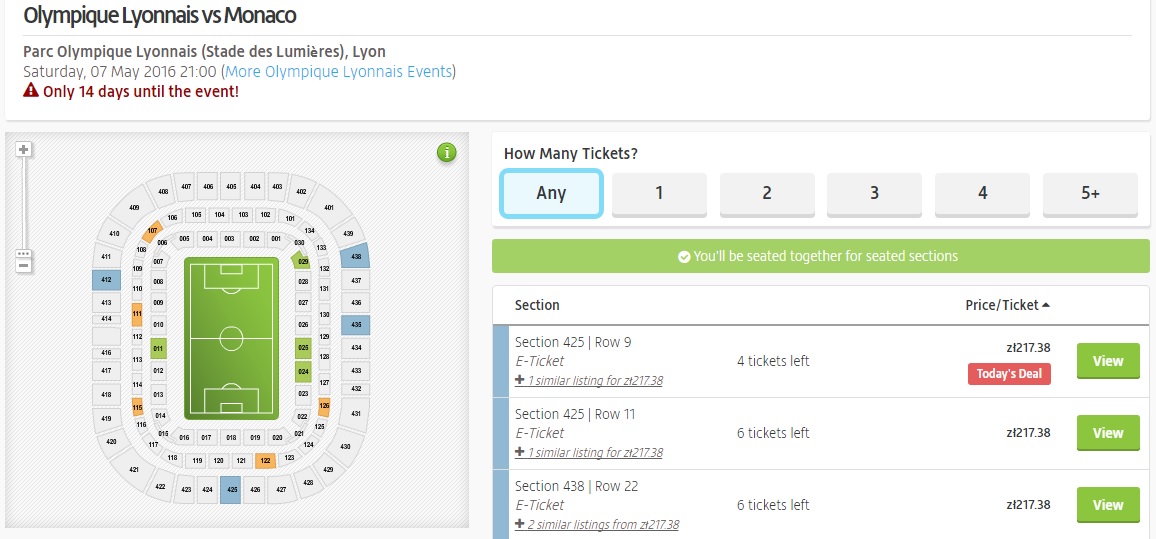The width and height of the screenshot is (1156, 539).
Task: Open the green info icon on the map
Action: point(446,153)
